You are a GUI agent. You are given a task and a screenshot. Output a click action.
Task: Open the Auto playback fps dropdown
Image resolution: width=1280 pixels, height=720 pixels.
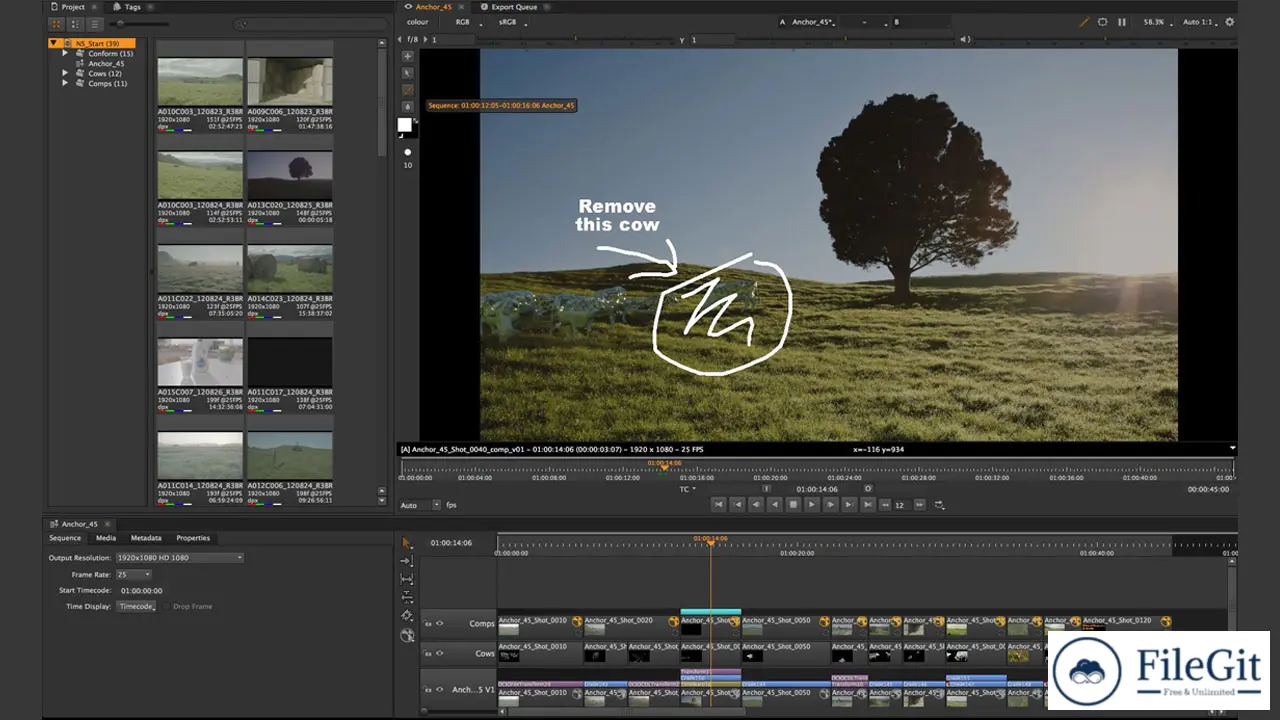click(x=420, y=505)
